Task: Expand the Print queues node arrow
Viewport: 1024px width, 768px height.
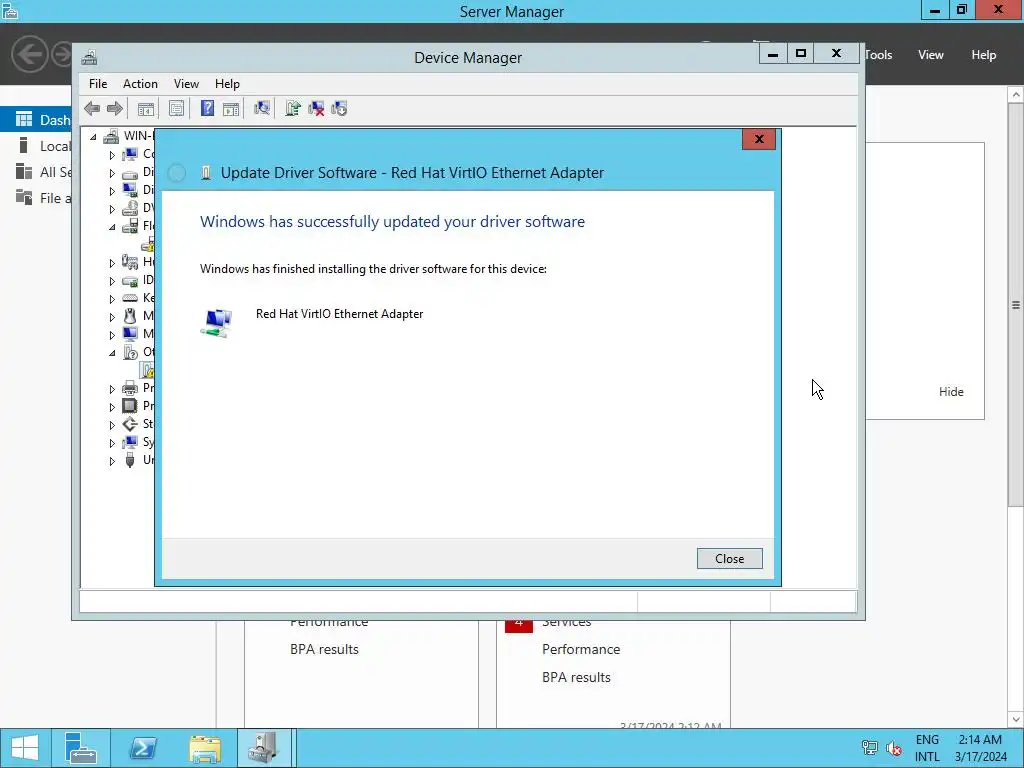Action: (112, 389)
